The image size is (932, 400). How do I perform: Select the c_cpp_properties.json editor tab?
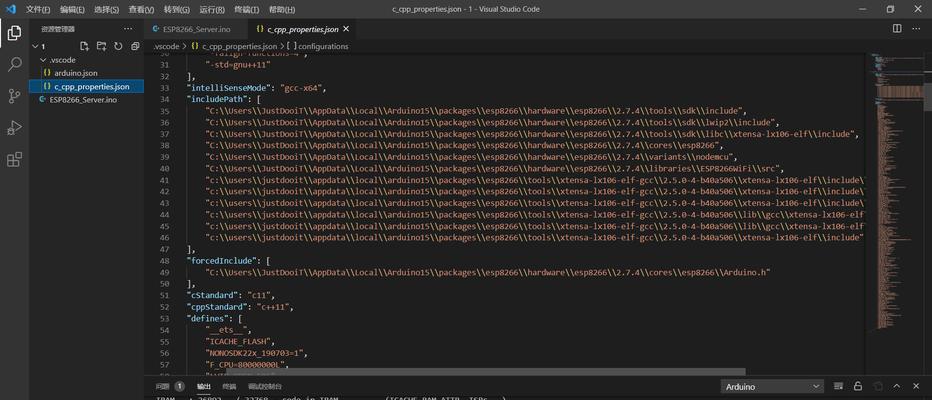pos(301,29)
